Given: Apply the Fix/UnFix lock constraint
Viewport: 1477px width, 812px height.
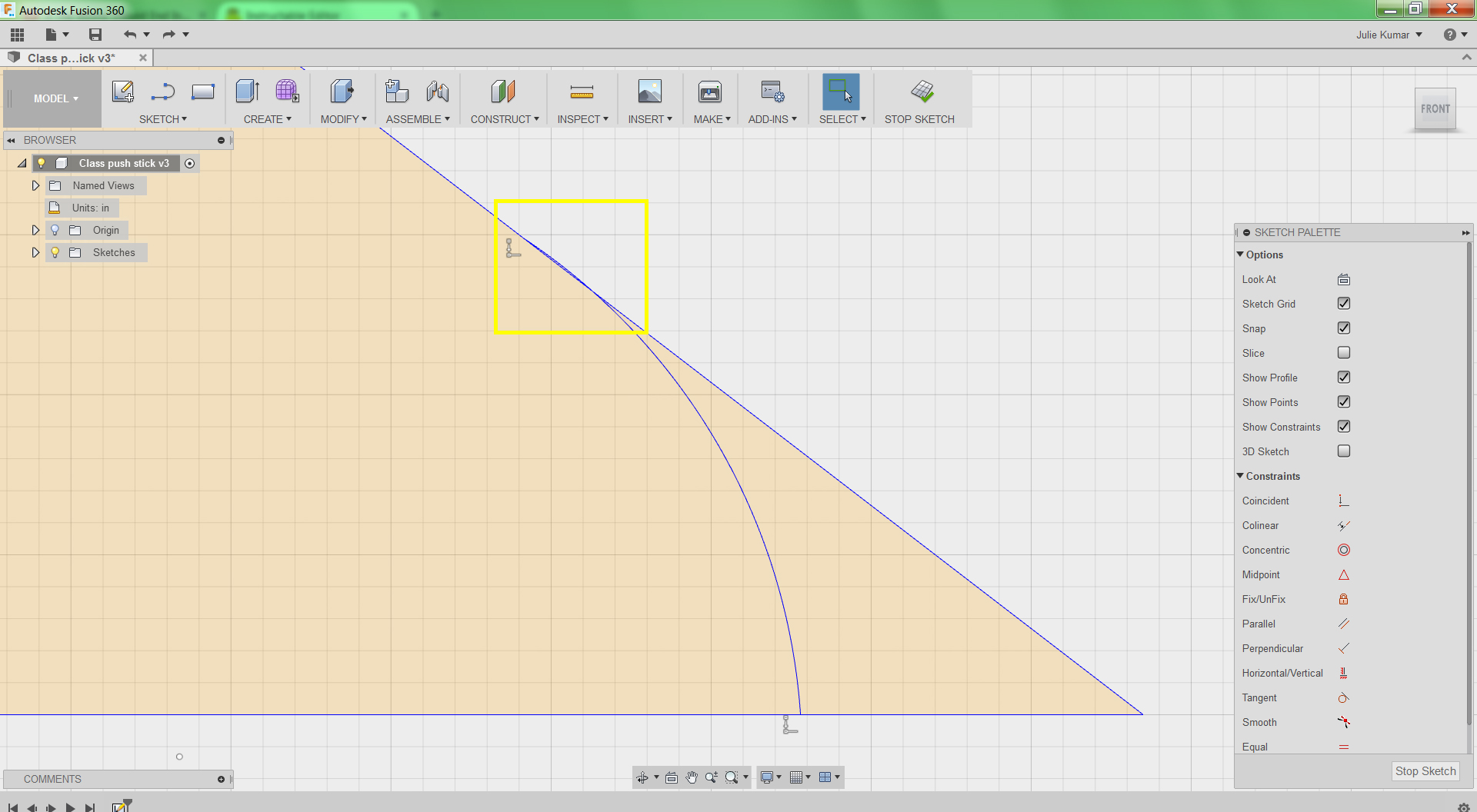Looking at the screenshot, I should [x=1344, y=599].
